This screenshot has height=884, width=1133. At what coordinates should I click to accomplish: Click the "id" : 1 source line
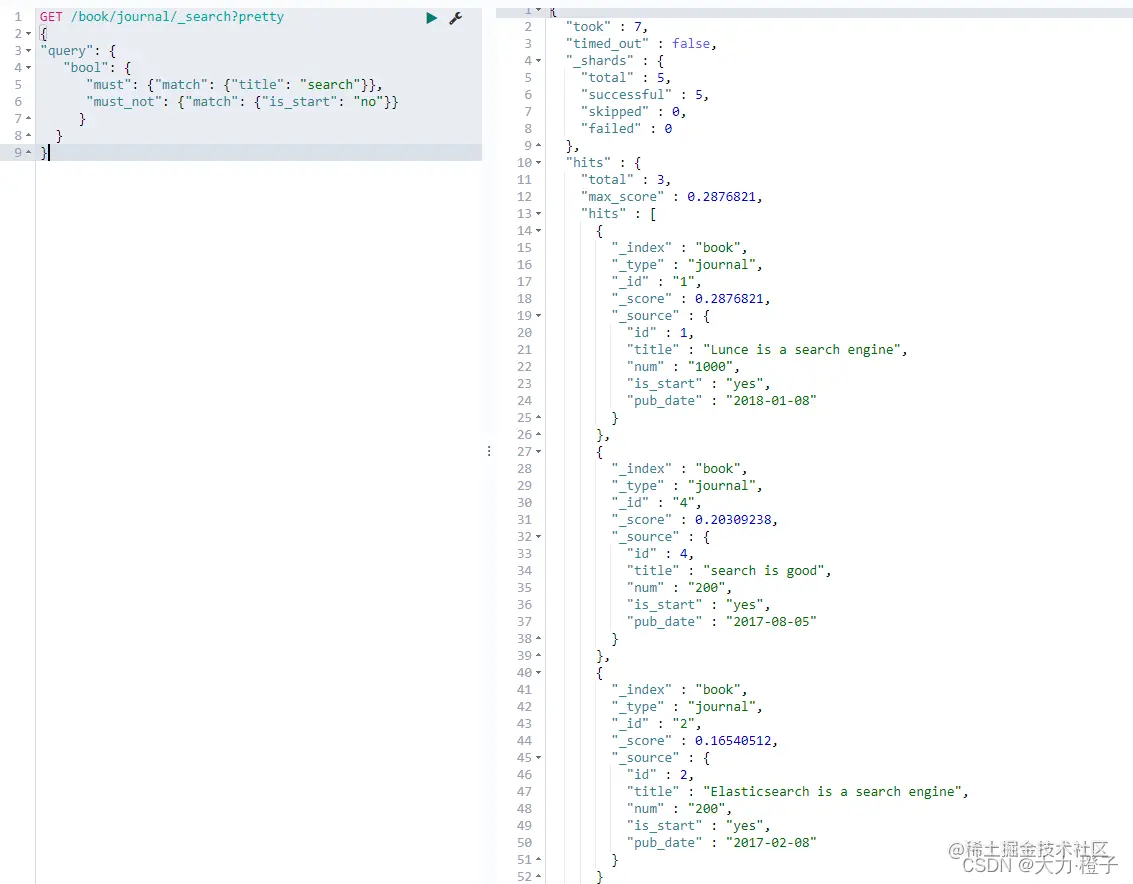point(660,333)
